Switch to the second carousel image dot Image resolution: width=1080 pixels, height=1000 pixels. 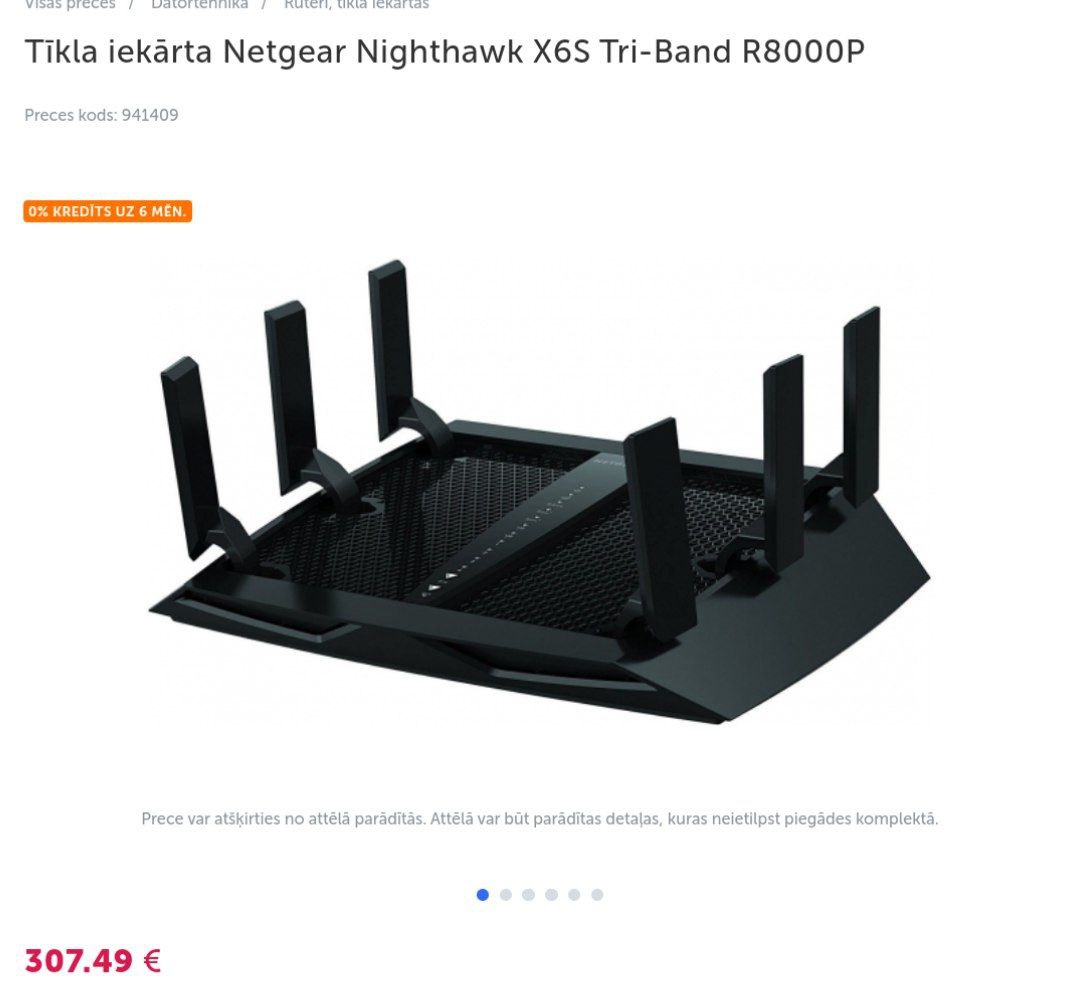tap(506, 895)
